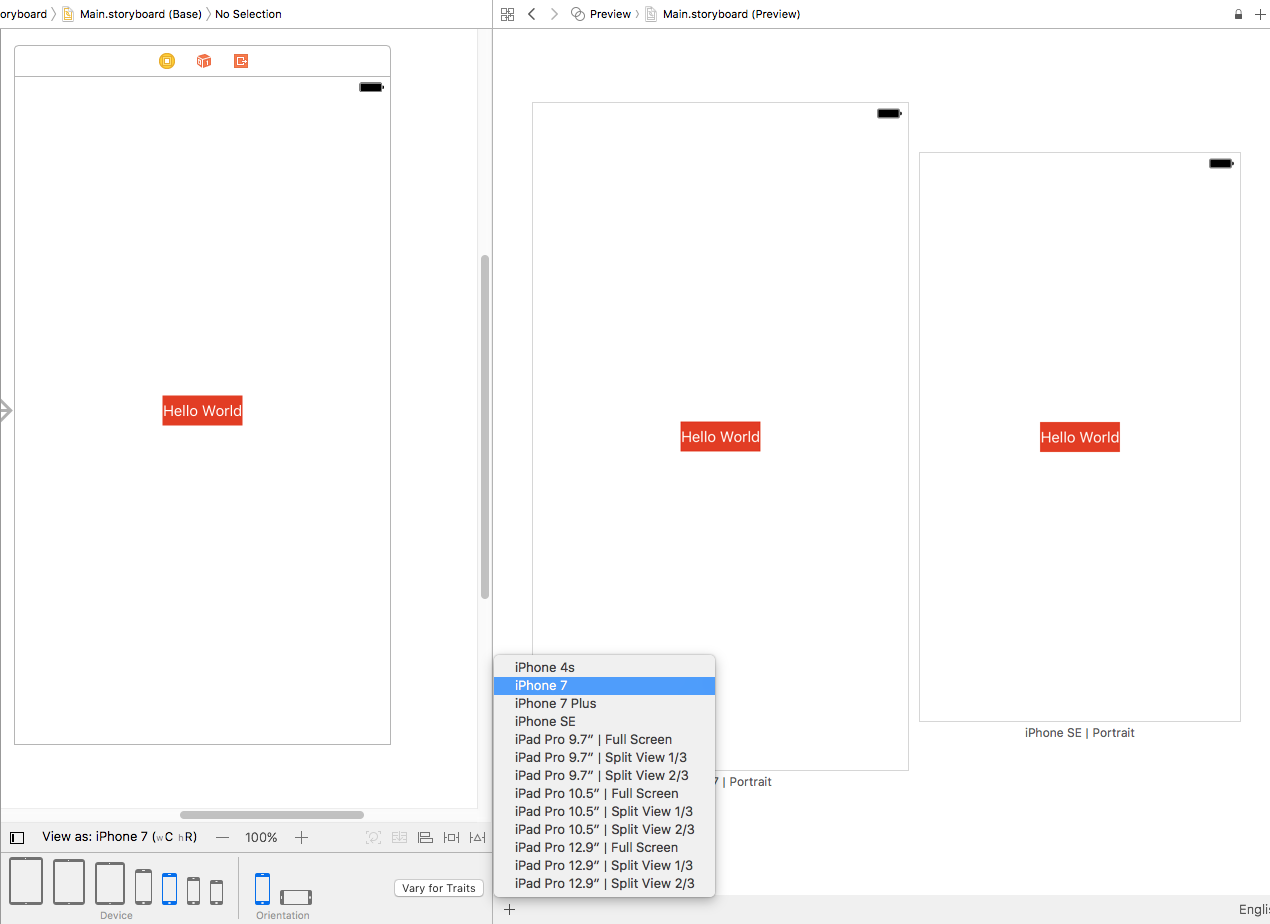Choose iPad Pro 12.9" Split View 2/3
The width and height of the screenshot is (1270, 924).
click(x=604, y=883)
